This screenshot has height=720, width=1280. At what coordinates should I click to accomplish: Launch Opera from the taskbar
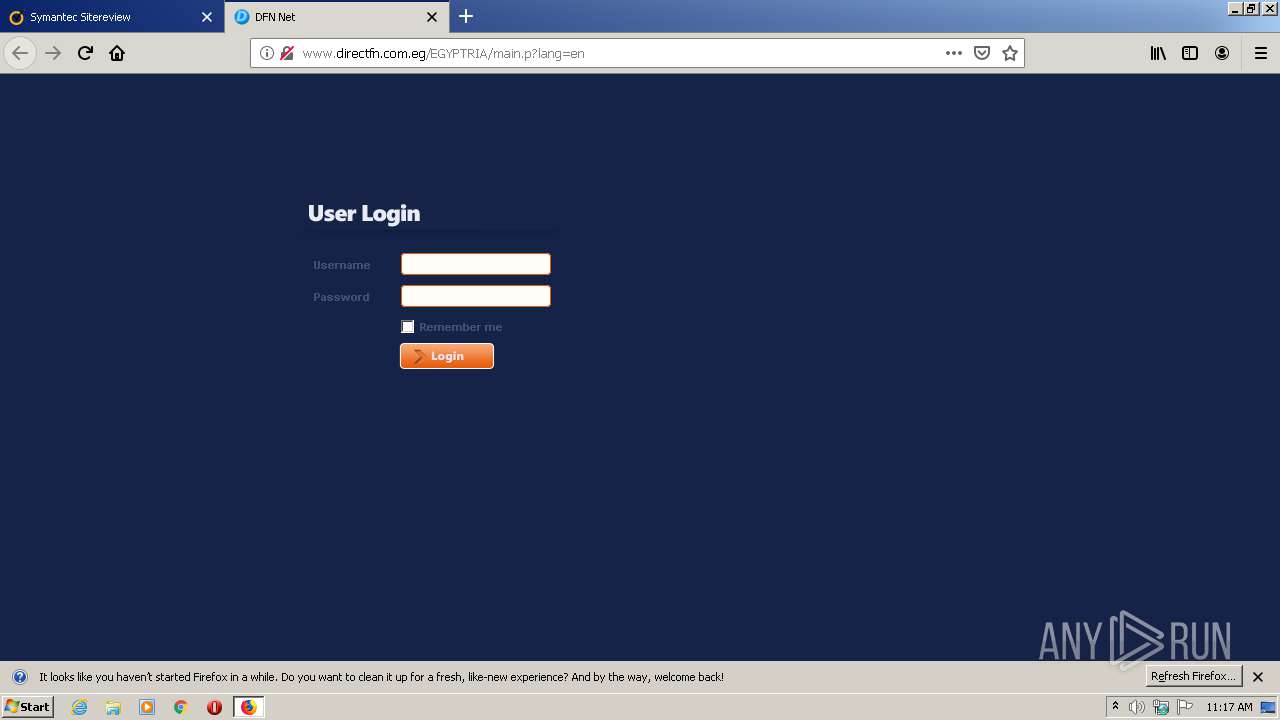click(x=214, y=707)
